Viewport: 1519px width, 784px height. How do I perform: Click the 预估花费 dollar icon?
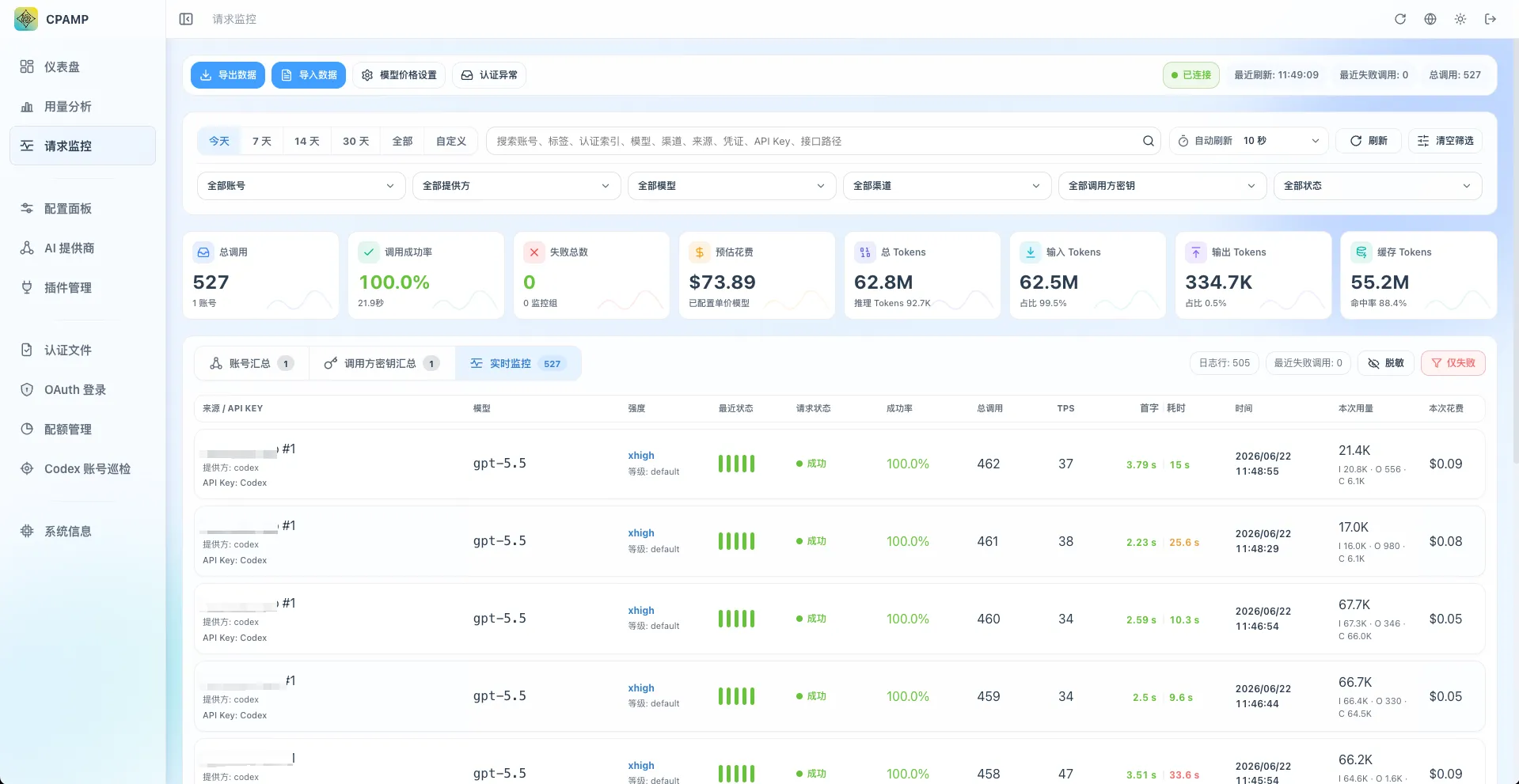700,252
